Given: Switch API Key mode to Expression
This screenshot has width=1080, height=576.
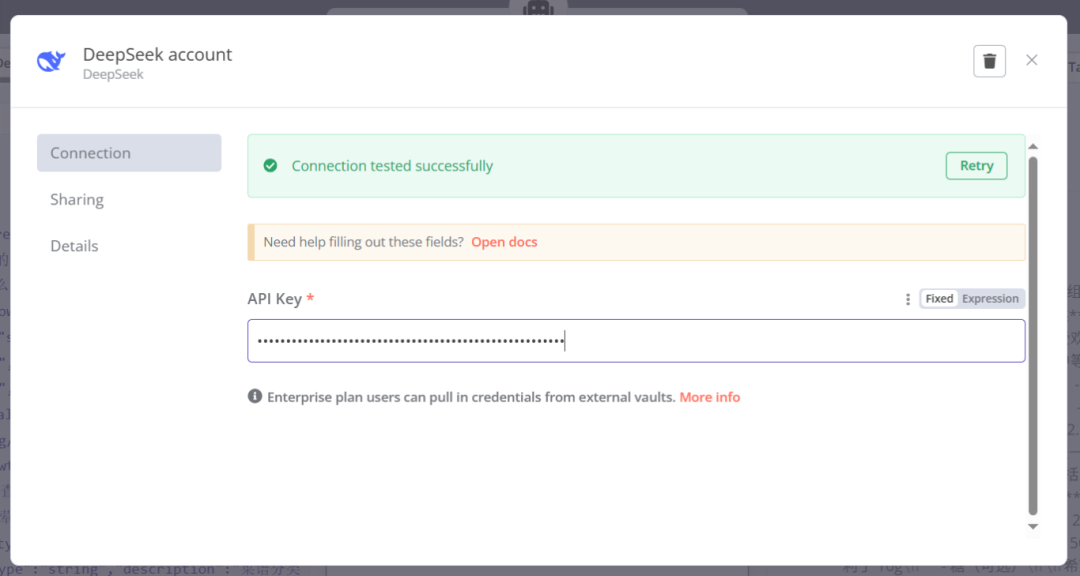Looking at the screenshot, I should point(990,298).
